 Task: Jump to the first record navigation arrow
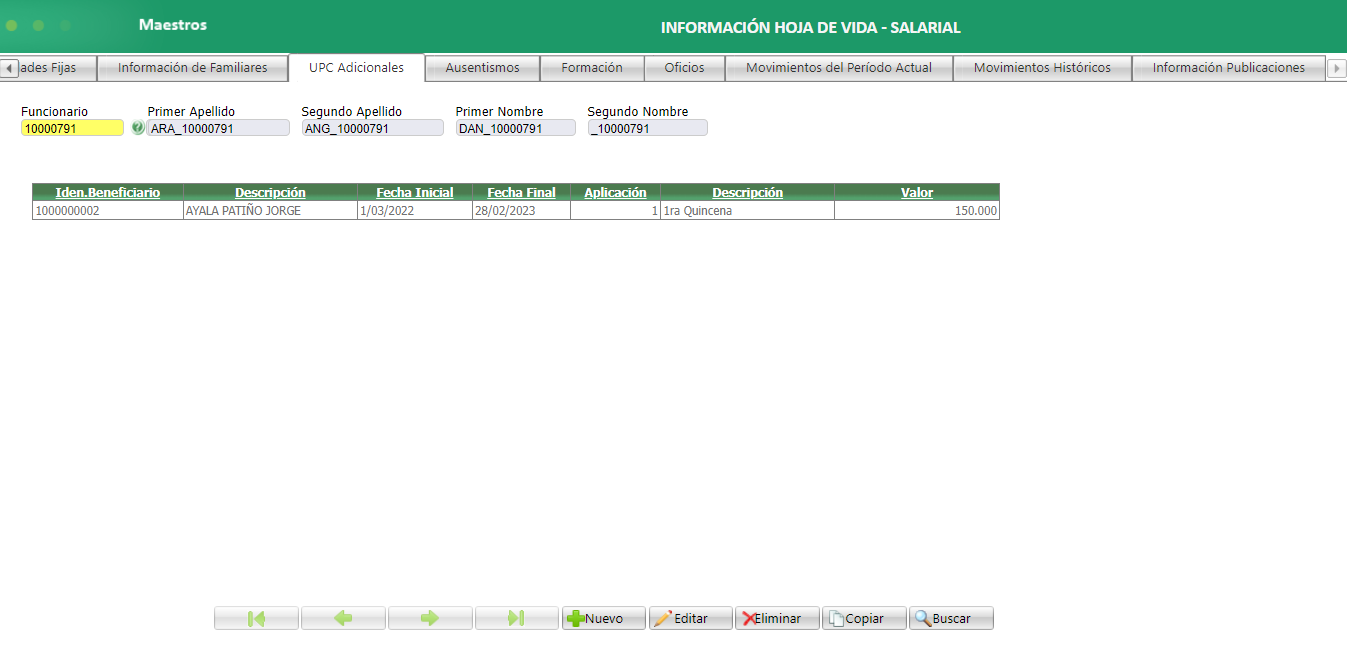click(x=256, y=617)
